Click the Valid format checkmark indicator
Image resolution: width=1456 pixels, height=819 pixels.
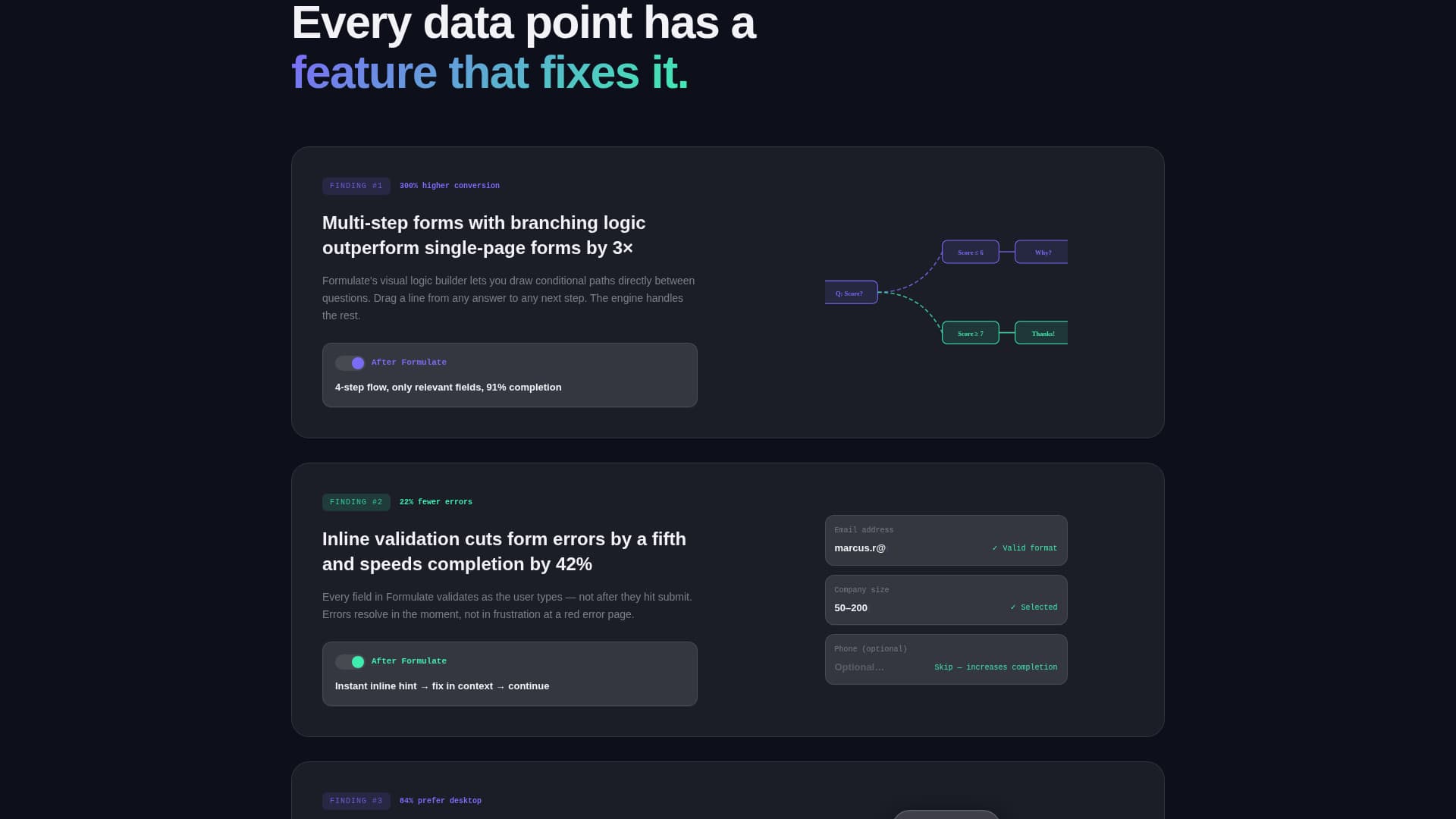point(1024,548)
